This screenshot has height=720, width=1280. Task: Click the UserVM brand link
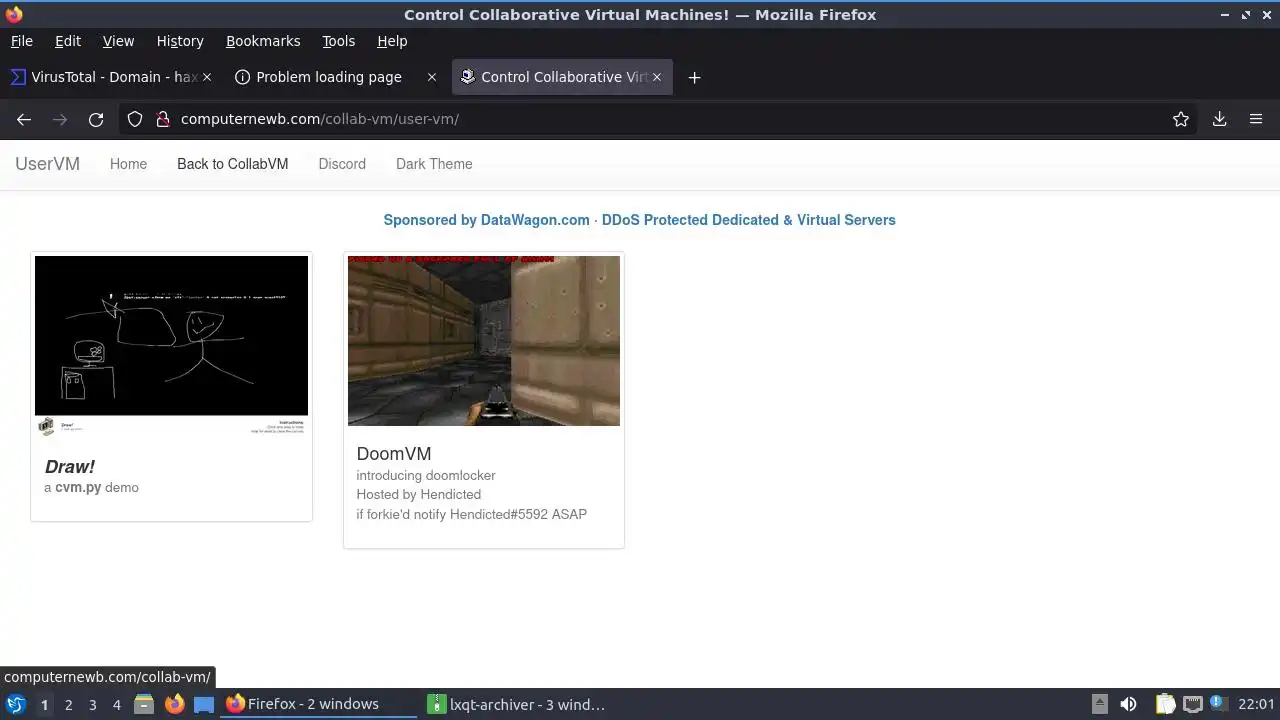click(x=47, y=164)
